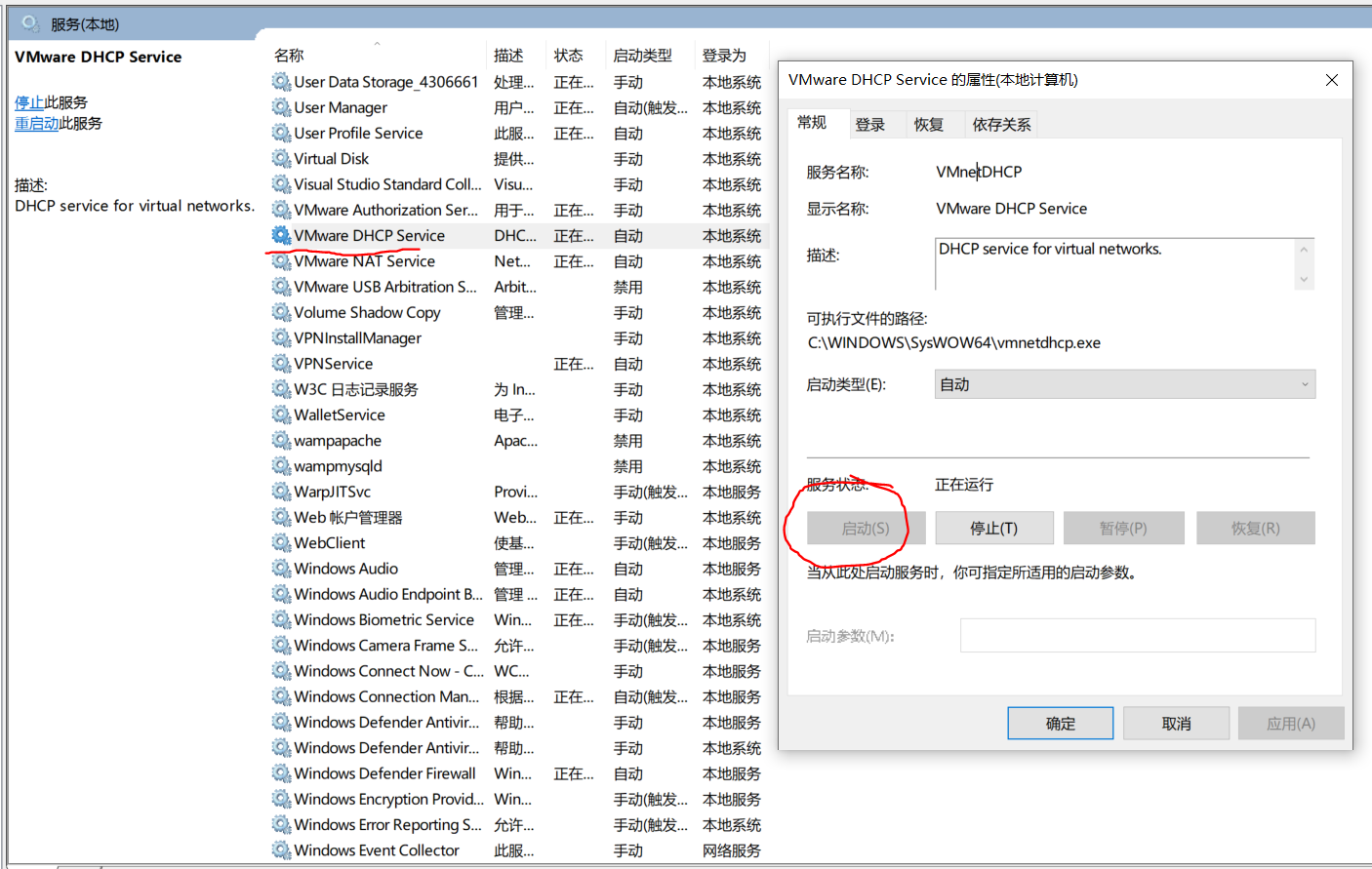Close the VMware DHCP Service properties dialog
This screenshot has width=1372, height=869.
click(1332, 80)
